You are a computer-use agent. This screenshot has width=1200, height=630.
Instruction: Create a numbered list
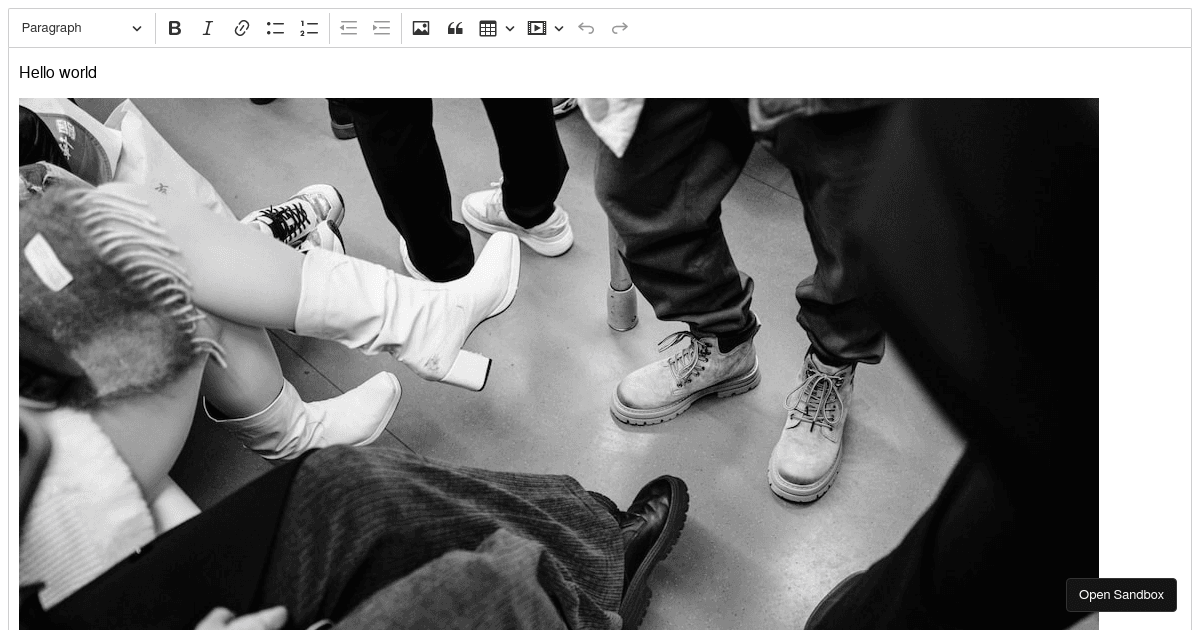point(309,28)
